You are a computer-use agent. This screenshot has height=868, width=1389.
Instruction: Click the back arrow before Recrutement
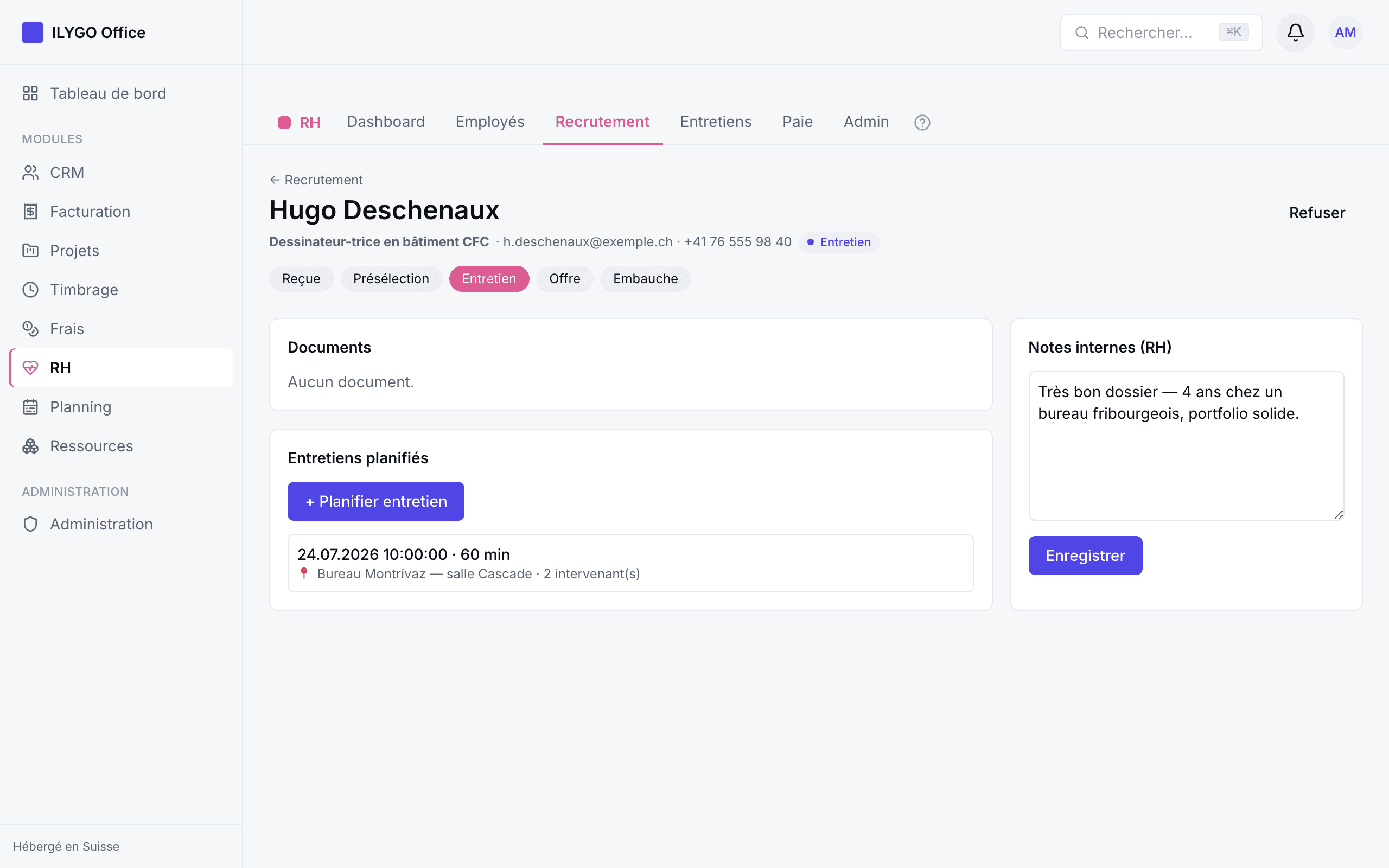click(275, 180)
